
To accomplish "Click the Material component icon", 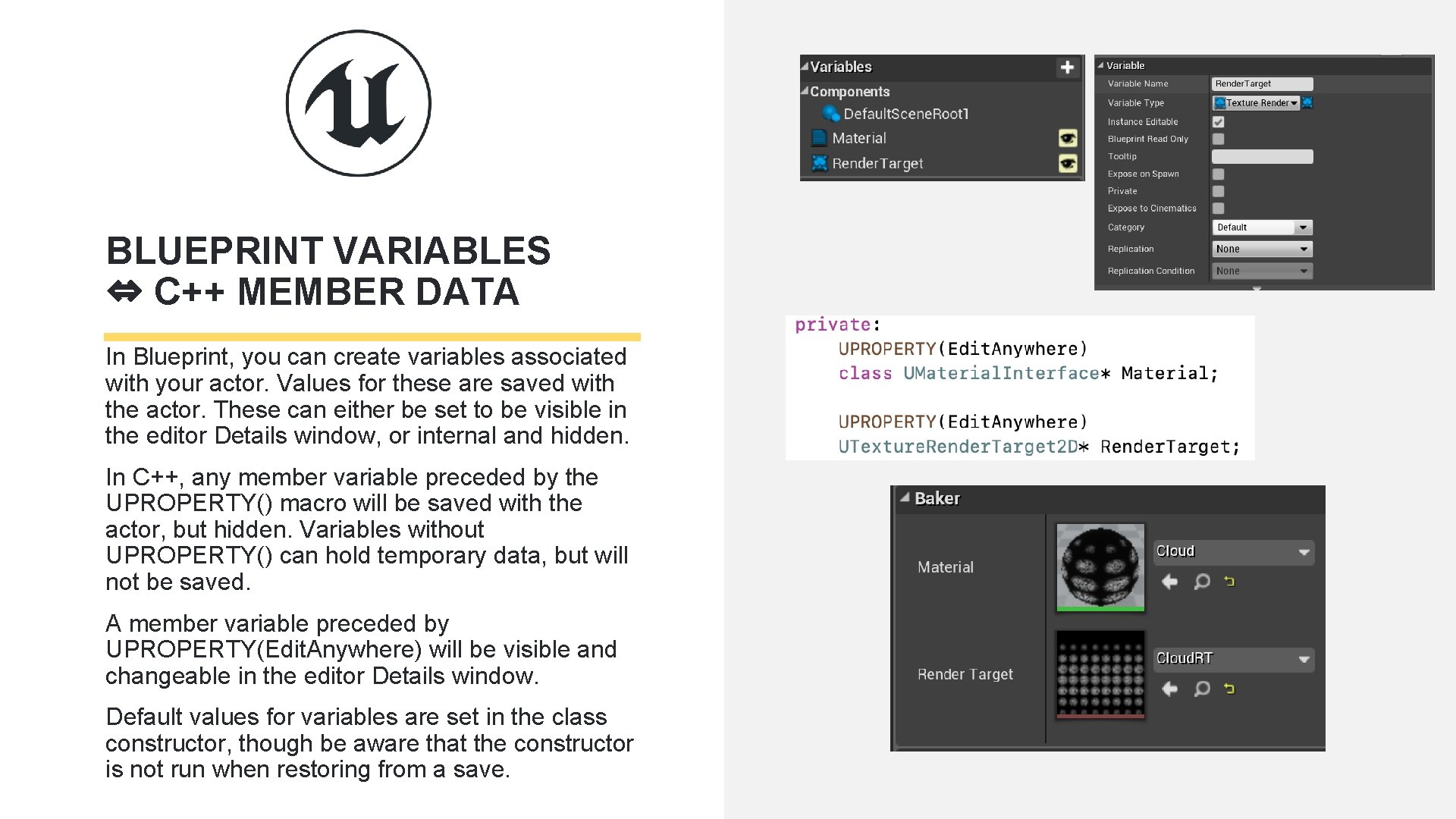I will tap(820, 139).
